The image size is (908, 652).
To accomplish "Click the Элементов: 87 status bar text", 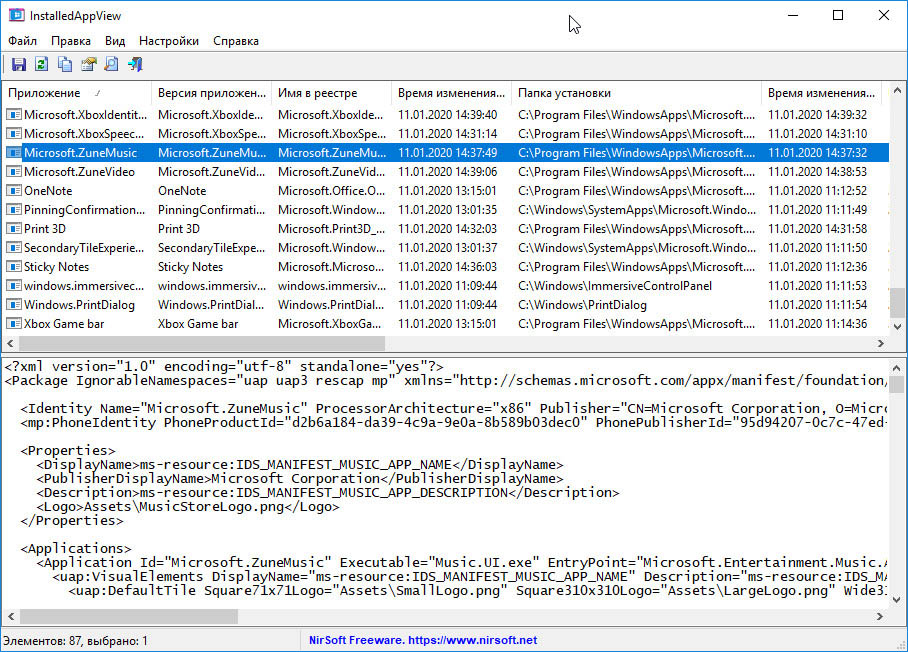I will [75, 641].
